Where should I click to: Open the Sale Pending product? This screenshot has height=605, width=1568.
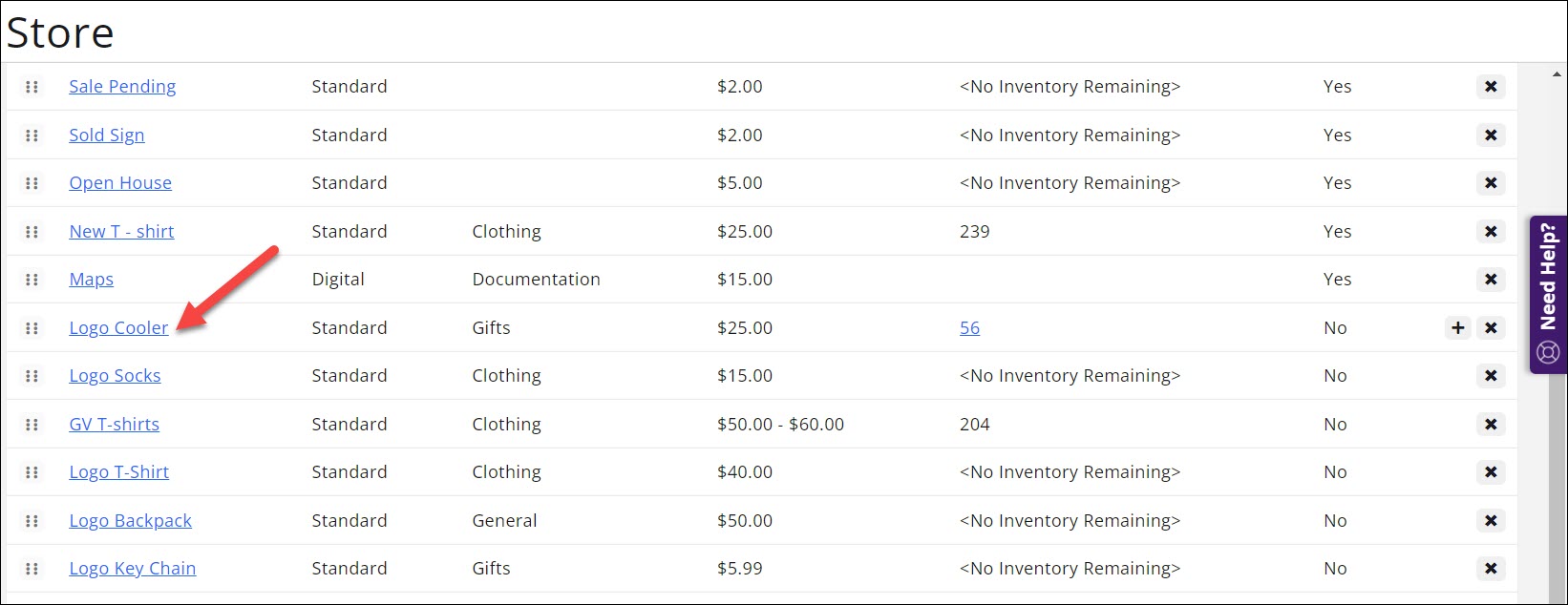122,87
